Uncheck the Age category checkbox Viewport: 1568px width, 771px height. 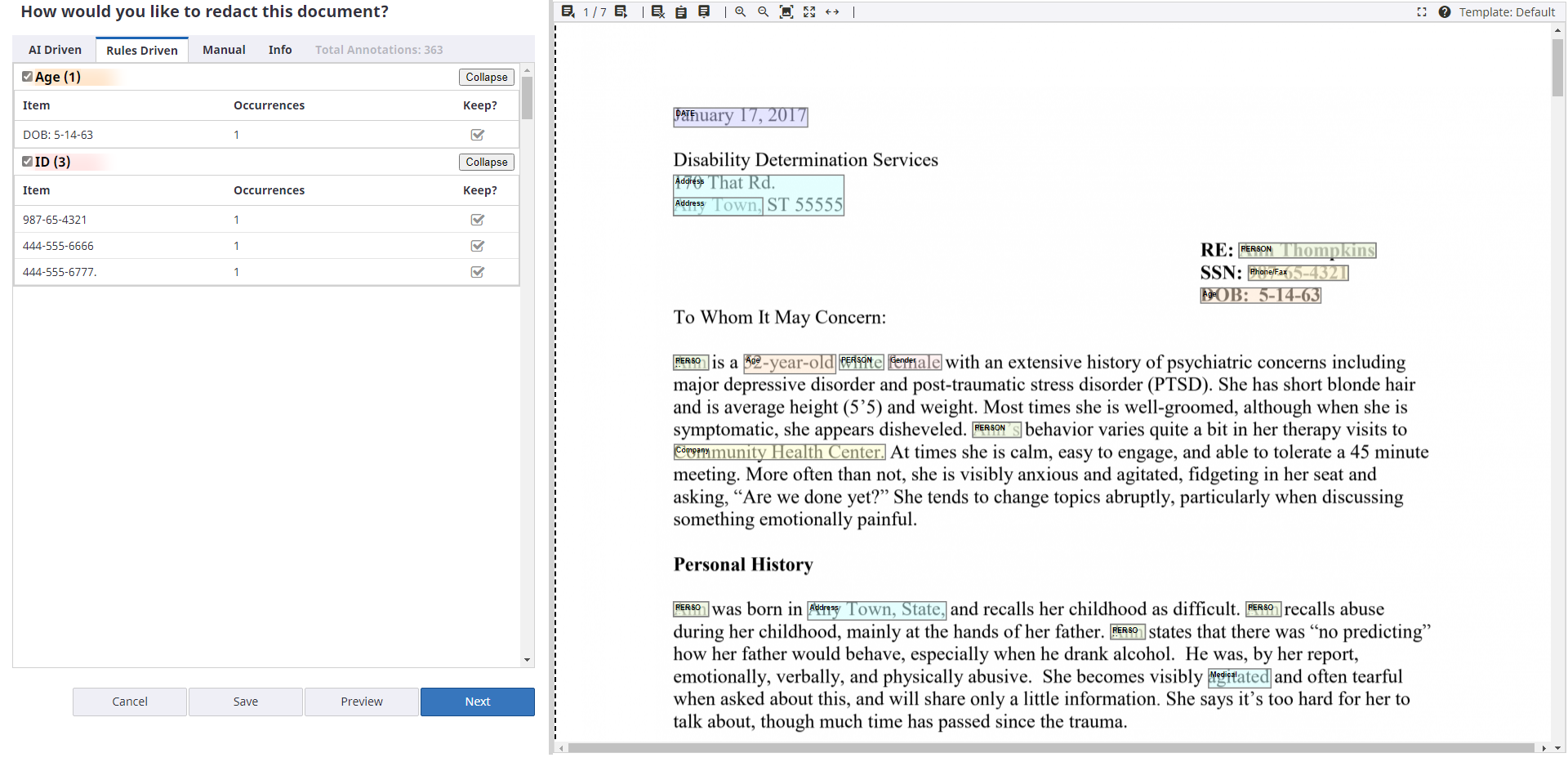click(x=27, y=77)
